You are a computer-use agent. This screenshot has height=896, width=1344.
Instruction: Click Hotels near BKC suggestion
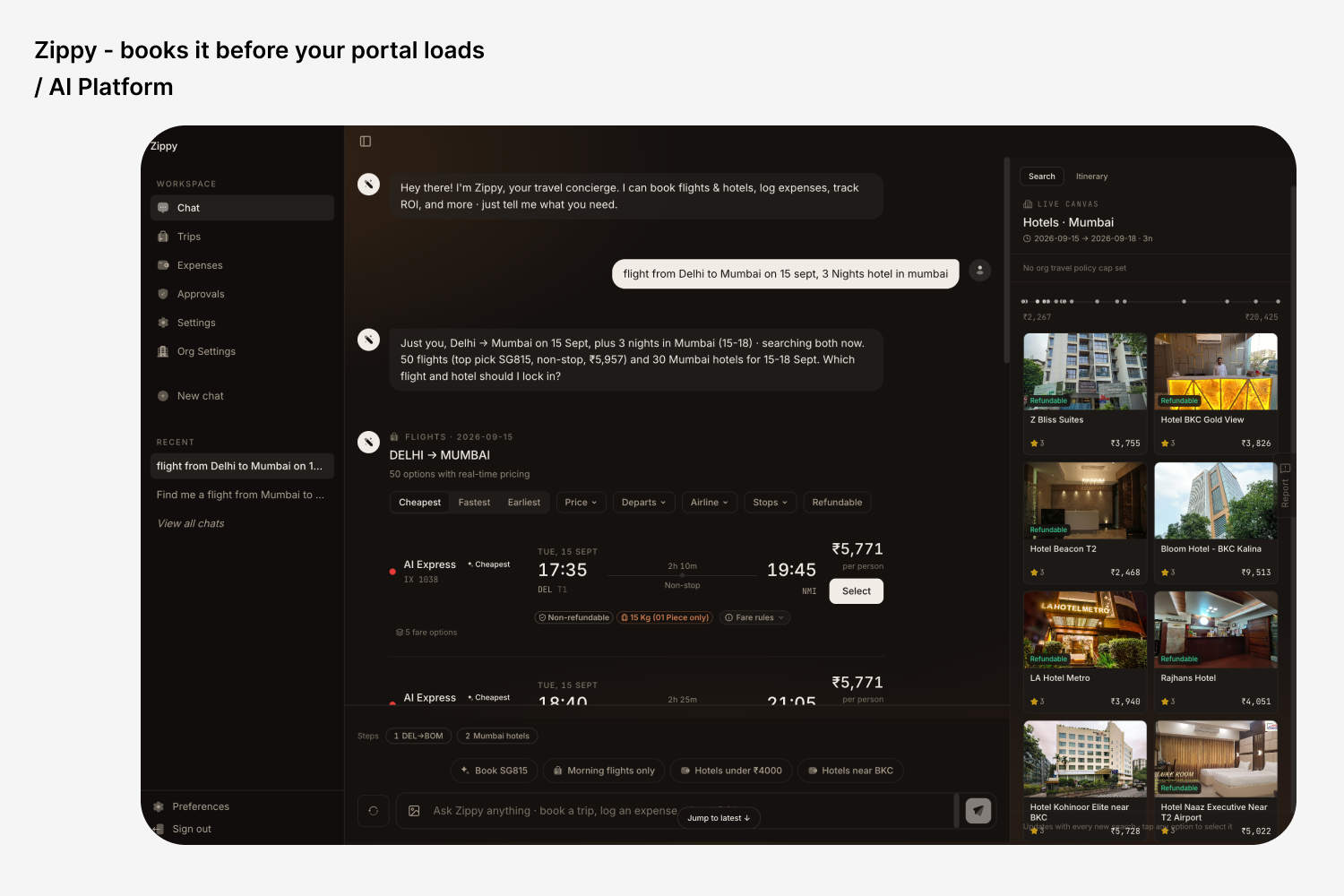pyautogui.click(x=850, y=771)
